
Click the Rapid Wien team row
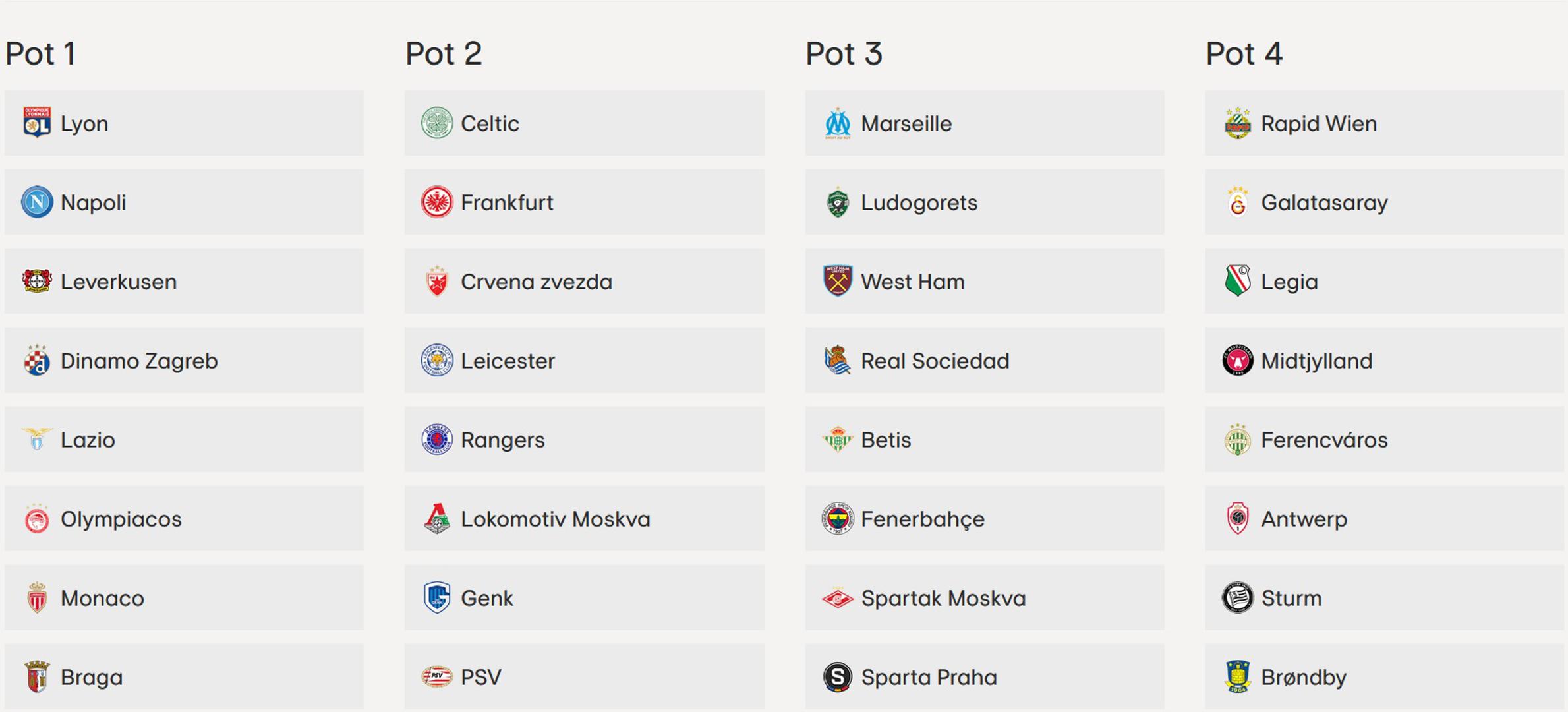coord(1384,123)
